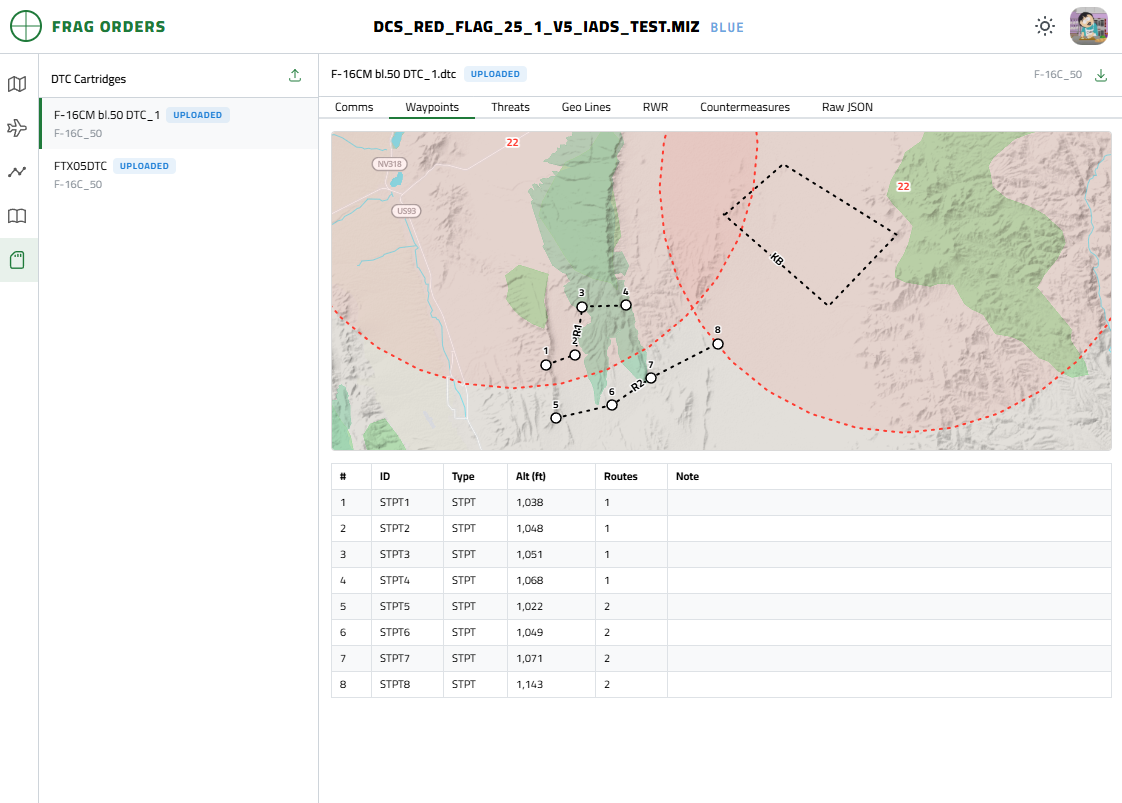
Task: Click the NV318 road shield on map
Action: [x=389, y=164]
